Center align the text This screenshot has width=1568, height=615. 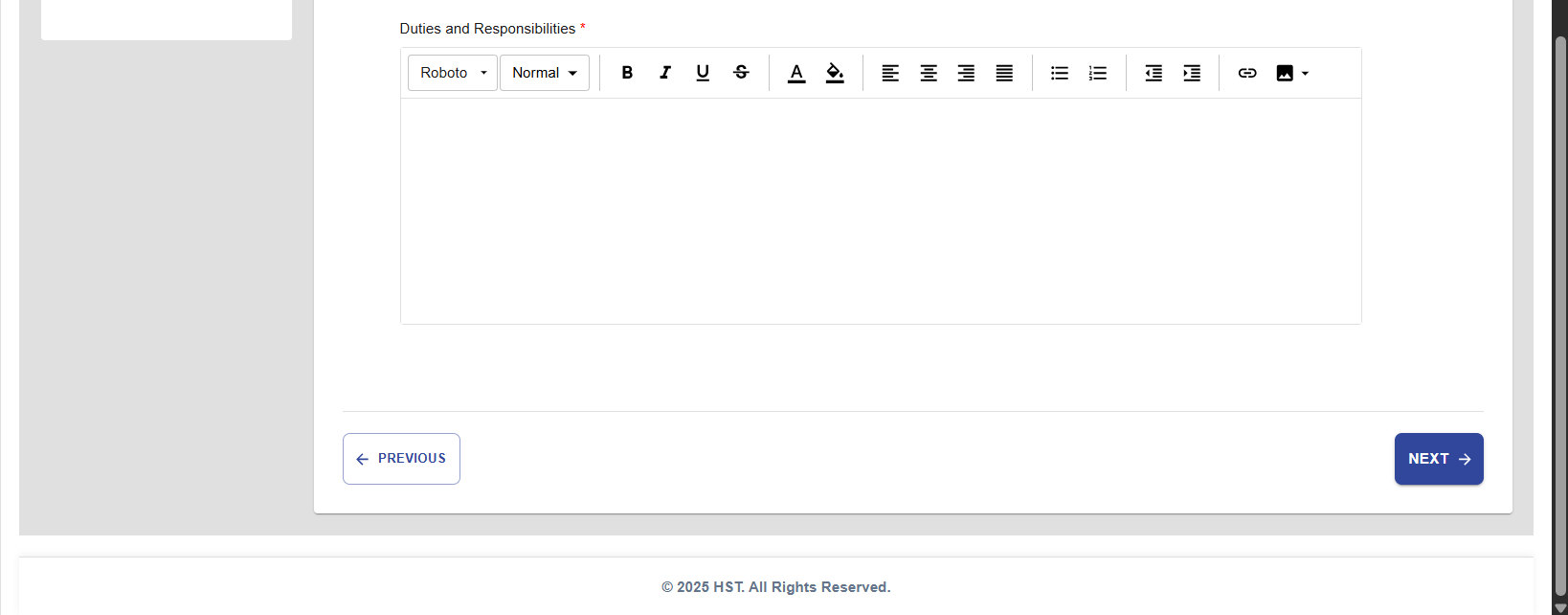[929, 73]
